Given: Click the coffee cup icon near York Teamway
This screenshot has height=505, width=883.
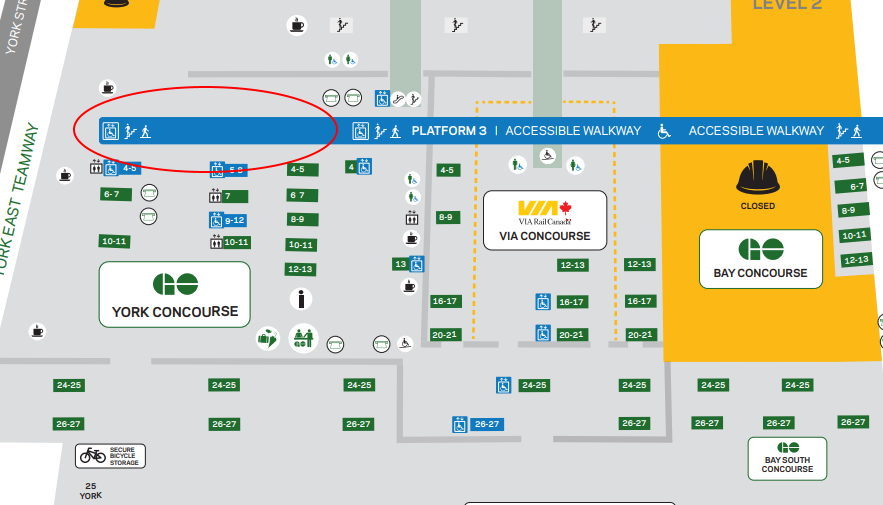Looking at the screenshot, I should pyautogui.click(x=65, y=176).
